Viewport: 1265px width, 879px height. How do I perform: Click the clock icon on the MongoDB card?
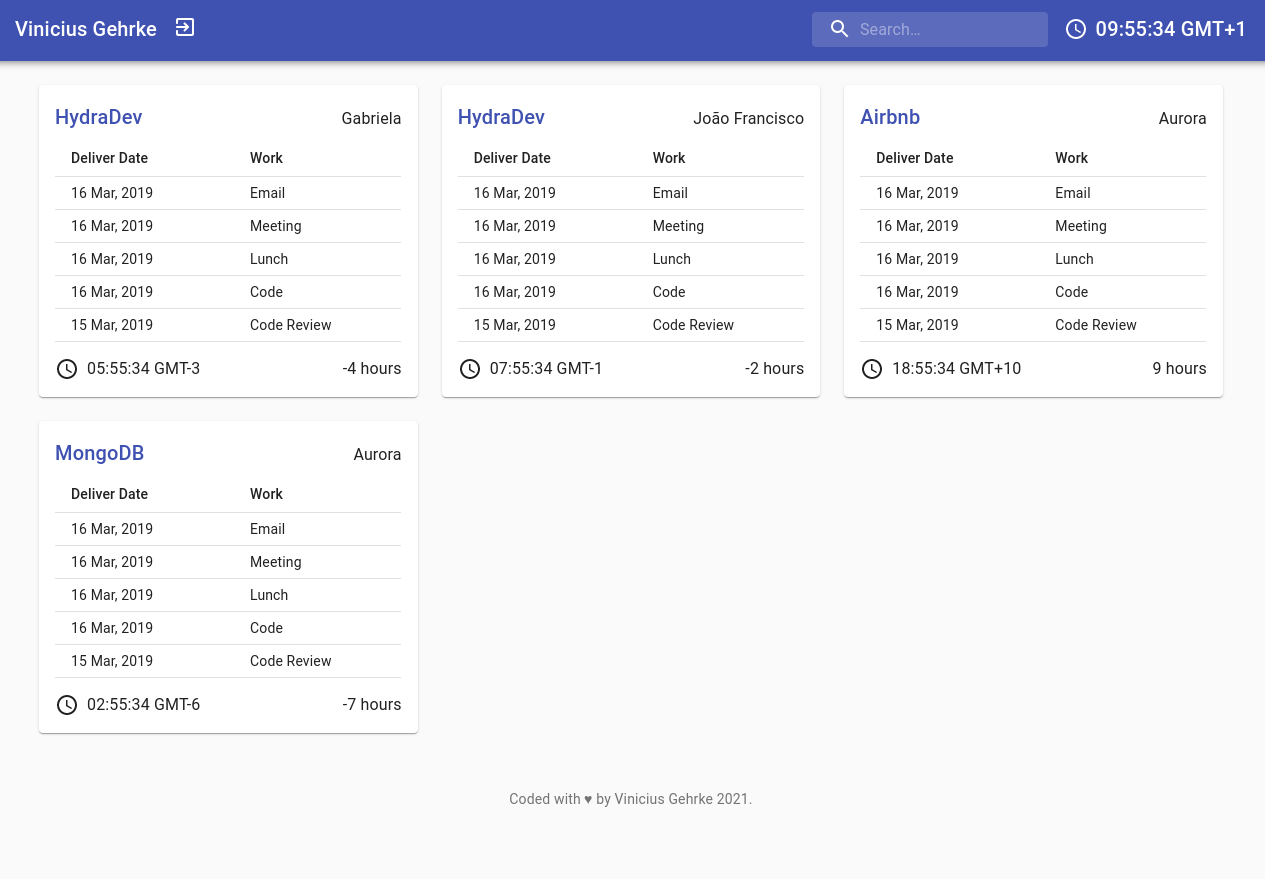[67, 704]
